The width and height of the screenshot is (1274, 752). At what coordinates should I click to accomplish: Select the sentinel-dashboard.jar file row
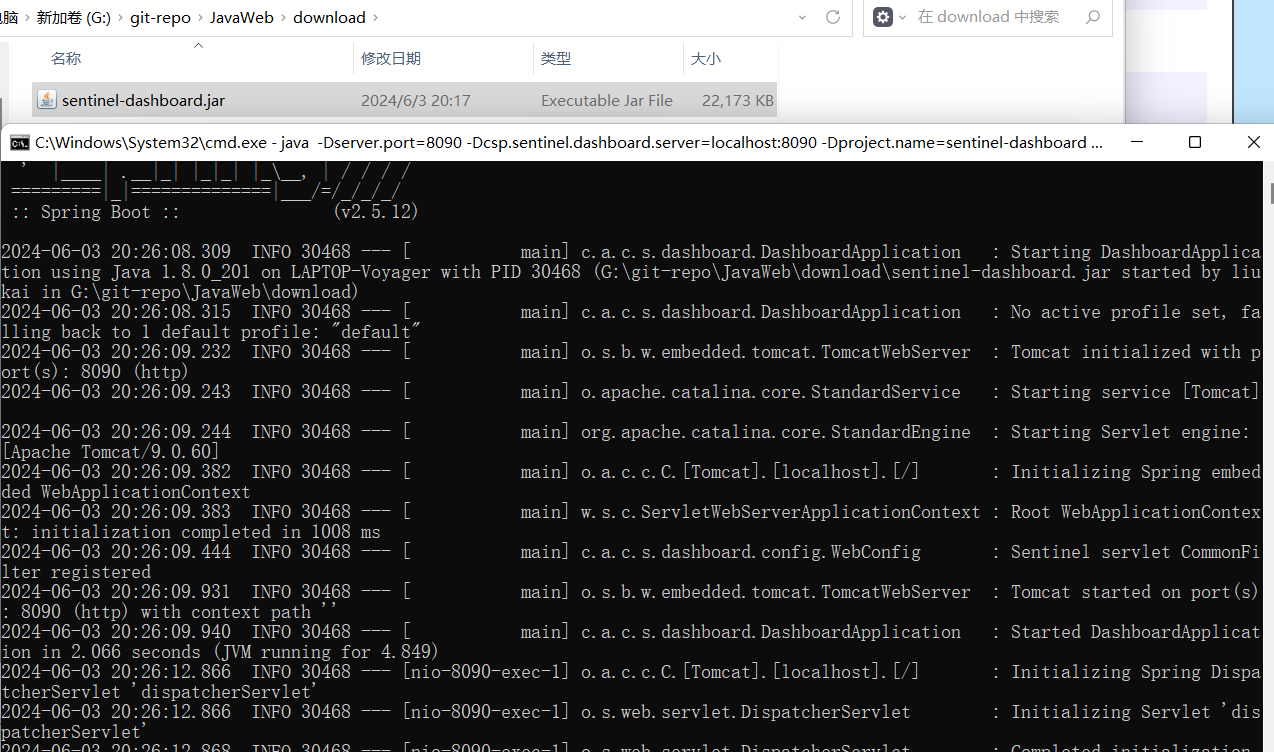coord(404,100)
